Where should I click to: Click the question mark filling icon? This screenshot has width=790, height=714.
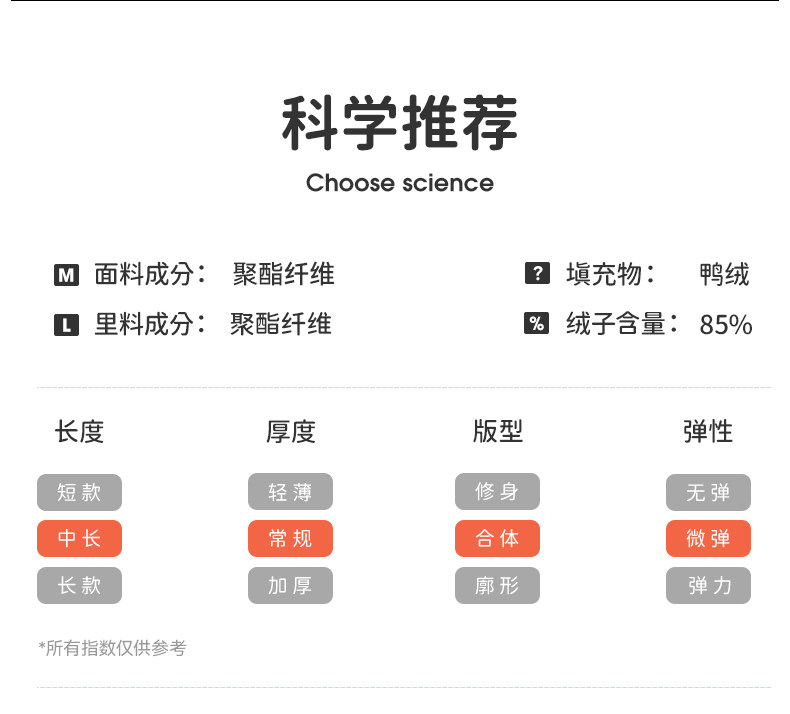537,273
